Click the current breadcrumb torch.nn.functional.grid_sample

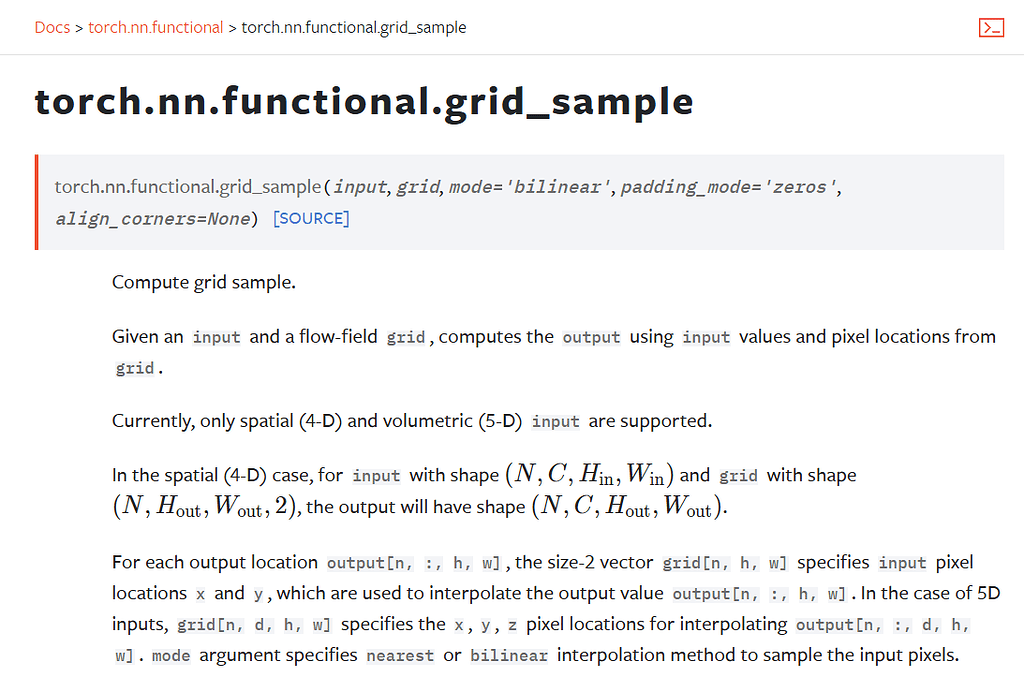[x=354, y=27]
